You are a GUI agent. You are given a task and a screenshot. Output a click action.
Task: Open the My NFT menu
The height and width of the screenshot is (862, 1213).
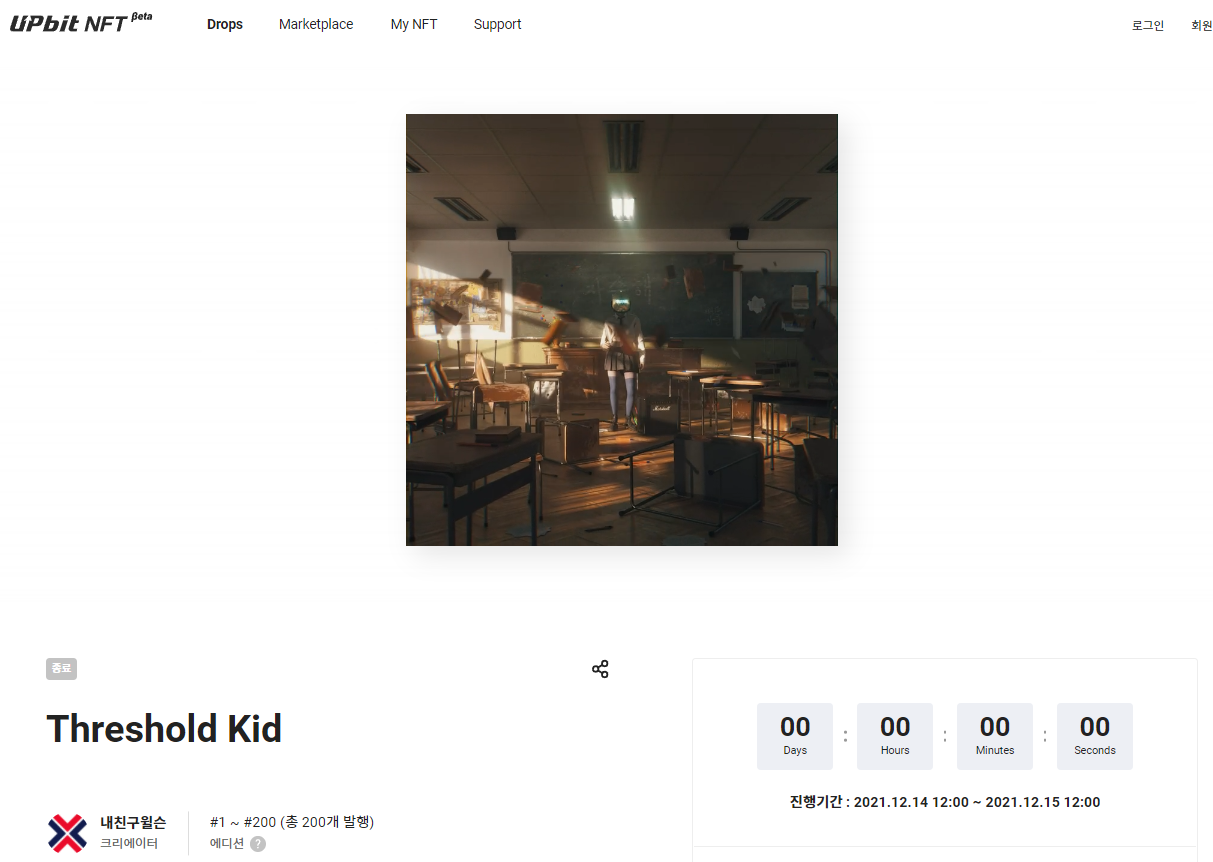click(x=414, y=24)
